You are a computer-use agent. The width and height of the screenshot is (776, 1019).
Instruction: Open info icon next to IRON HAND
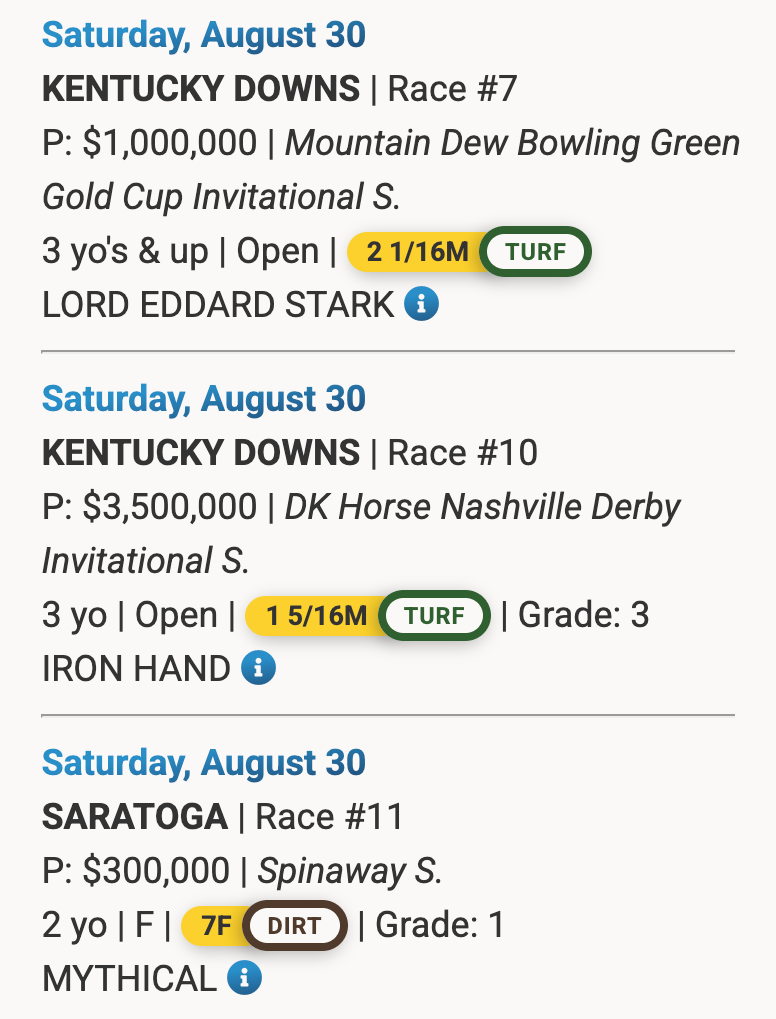click(258, 667)
